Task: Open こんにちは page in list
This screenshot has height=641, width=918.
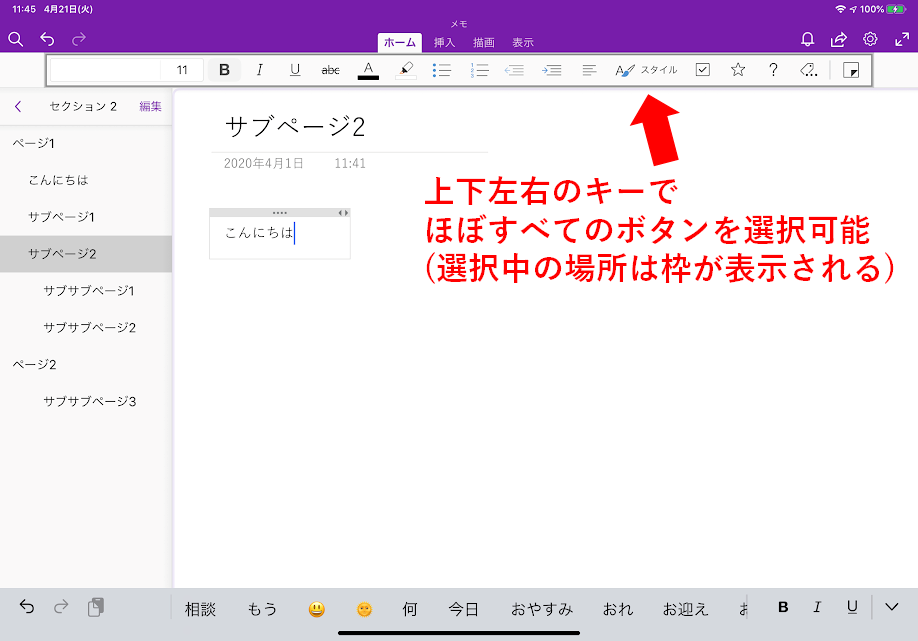Action: click(86, 180)
